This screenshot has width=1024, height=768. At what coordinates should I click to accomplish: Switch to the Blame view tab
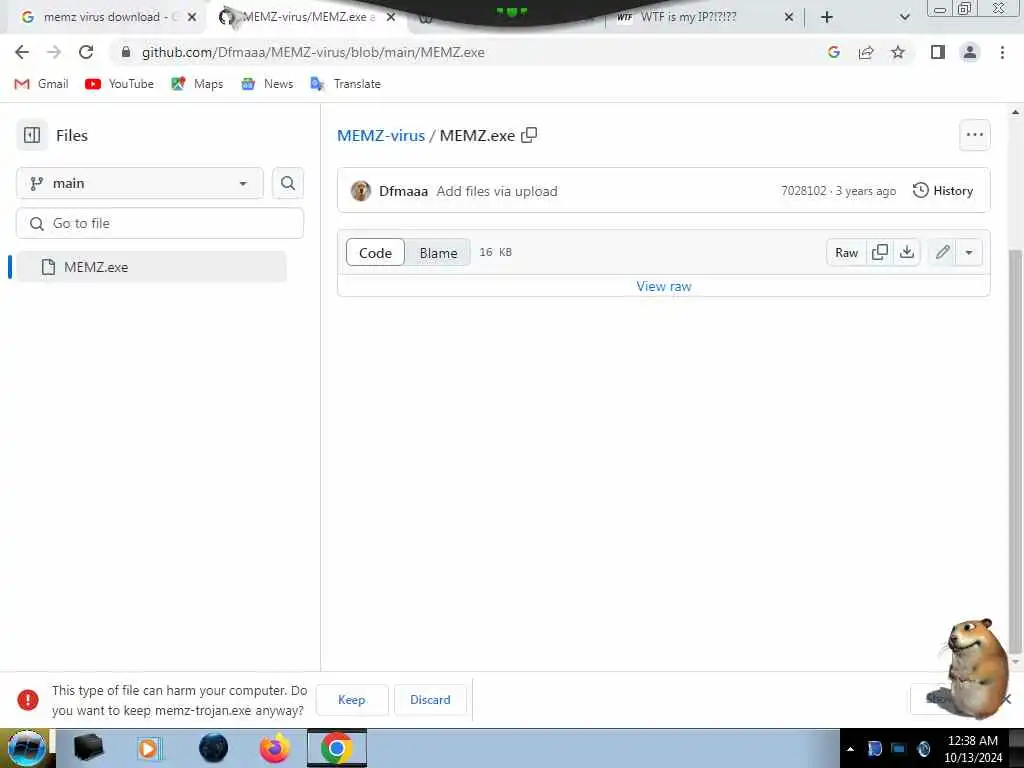pyautogui.click(x=438, y=253)
